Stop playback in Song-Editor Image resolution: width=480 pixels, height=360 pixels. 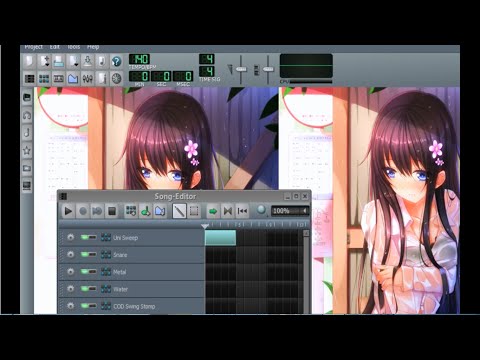112,211
